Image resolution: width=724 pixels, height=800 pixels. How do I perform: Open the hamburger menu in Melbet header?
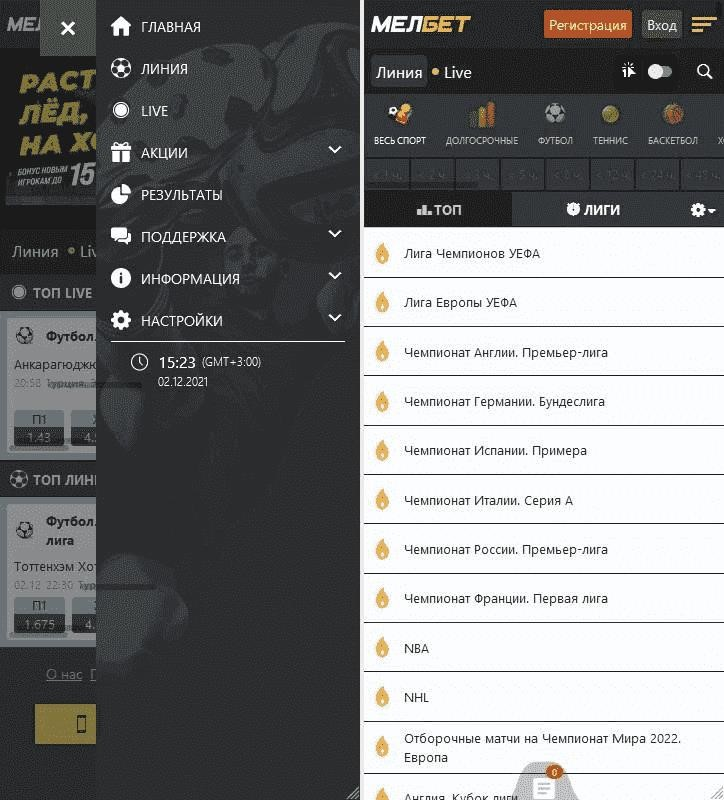pos(704,24)
